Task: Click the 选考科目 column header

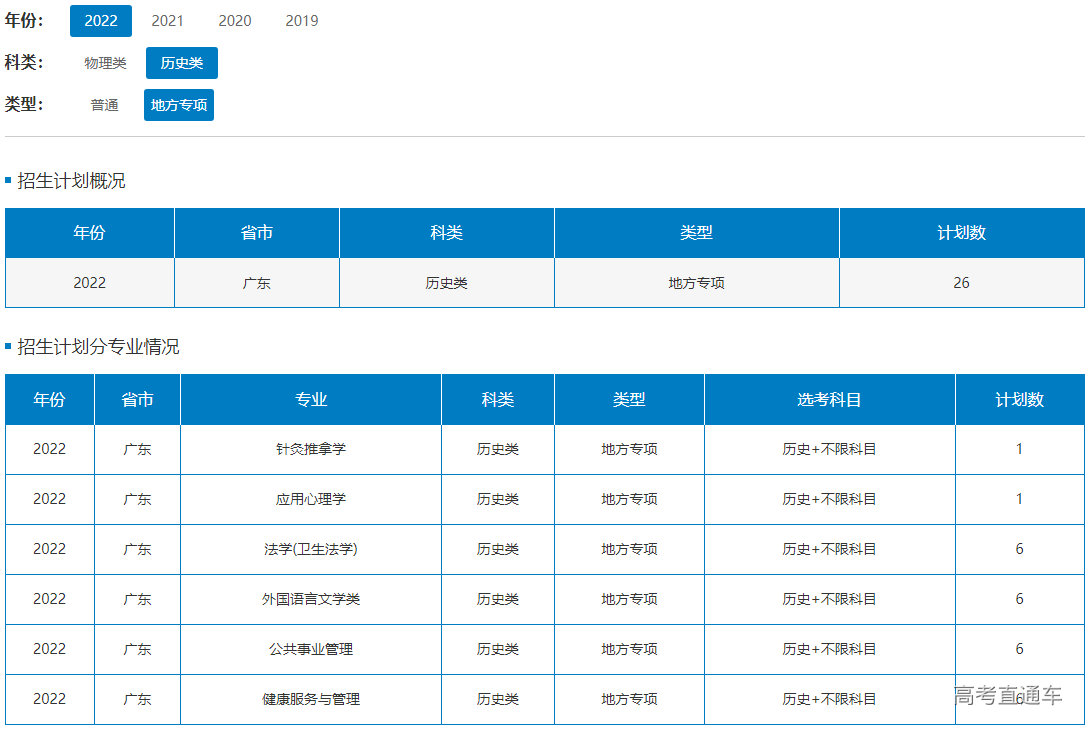Action: click(x=829, y=400)
